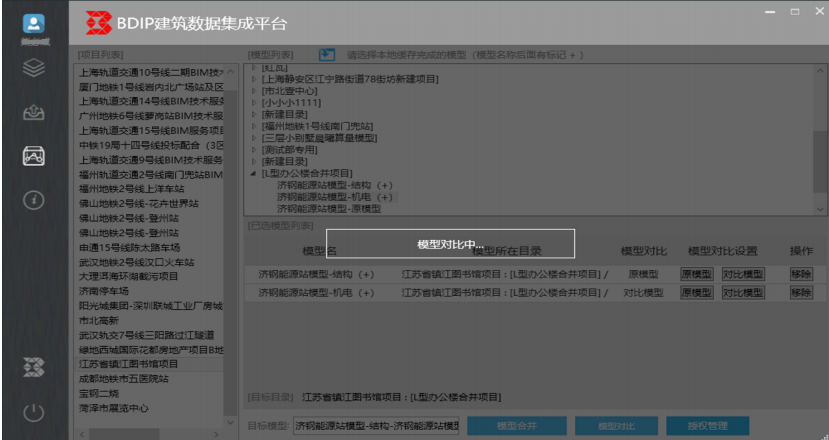
Task: Select the model picture icon in sidebar
Action: pyautogui.click(x=33, y=156)
